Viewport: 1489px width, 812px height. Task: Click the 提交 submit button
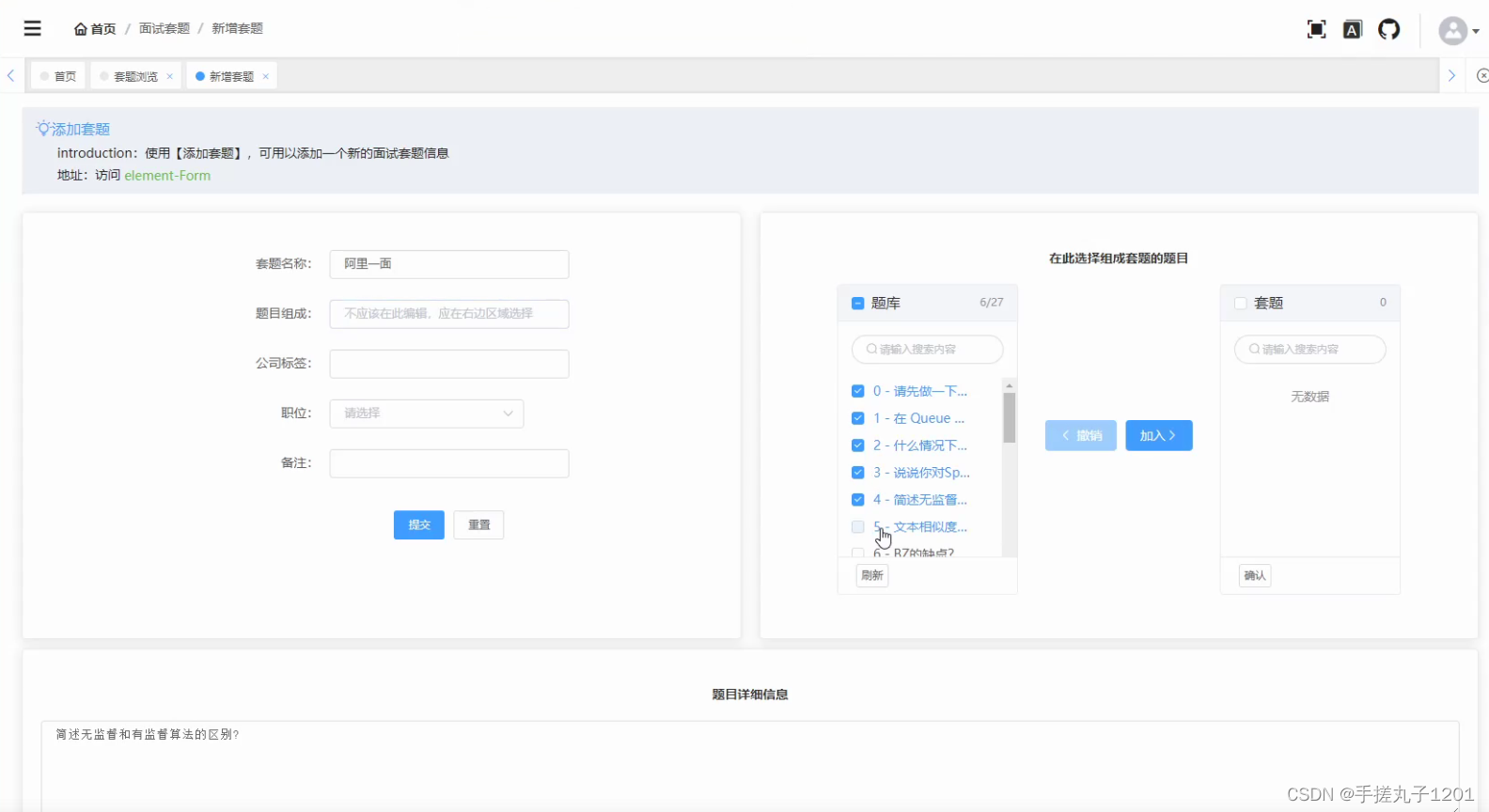419,524
